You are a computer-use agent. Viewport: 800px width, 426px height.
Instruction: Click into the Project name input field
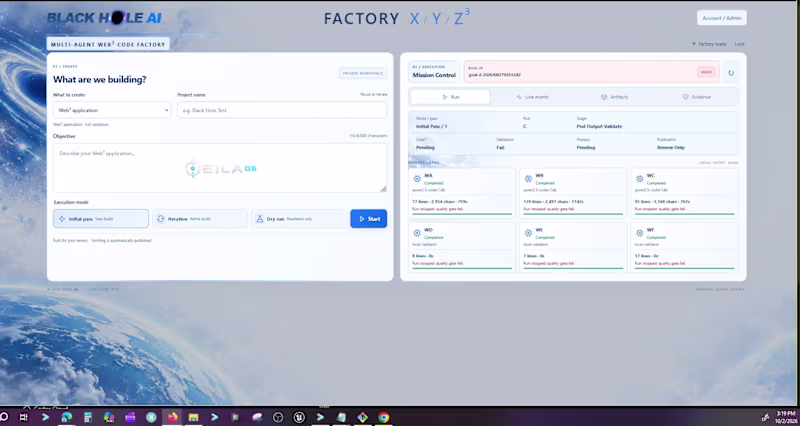coord(282,110)
